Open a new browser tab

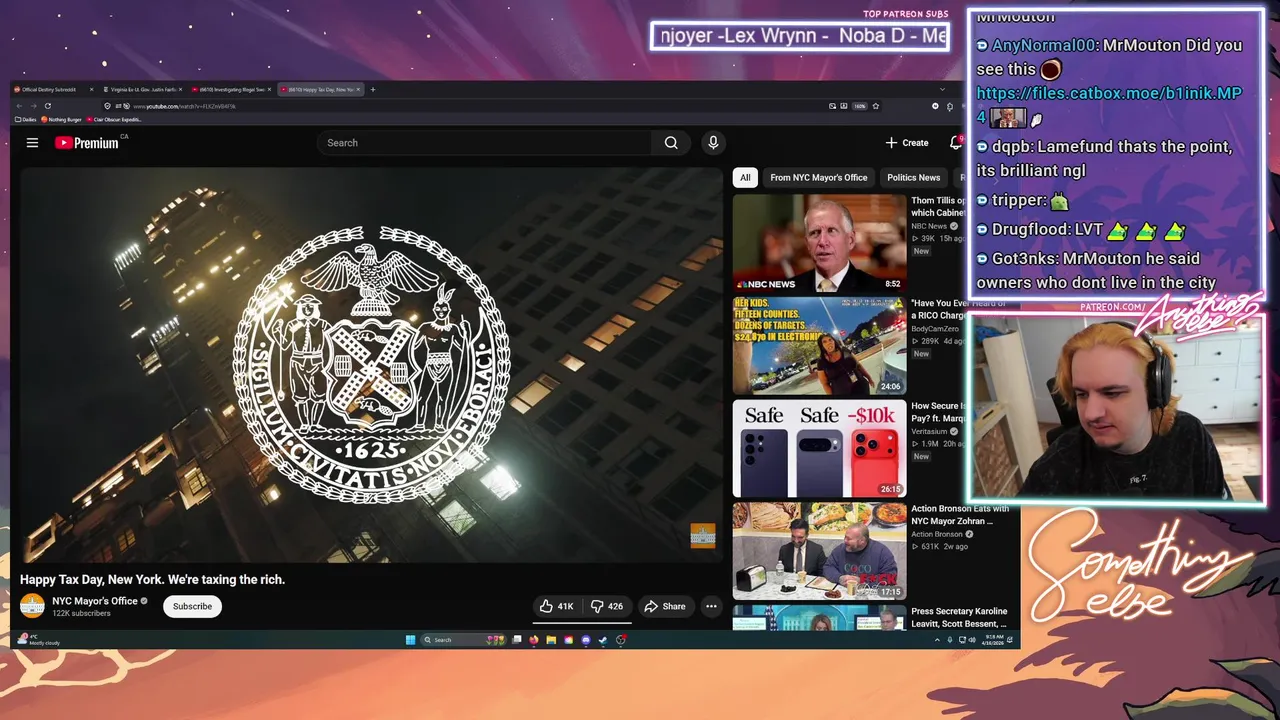pyautogui.click(x=373, y=89)
